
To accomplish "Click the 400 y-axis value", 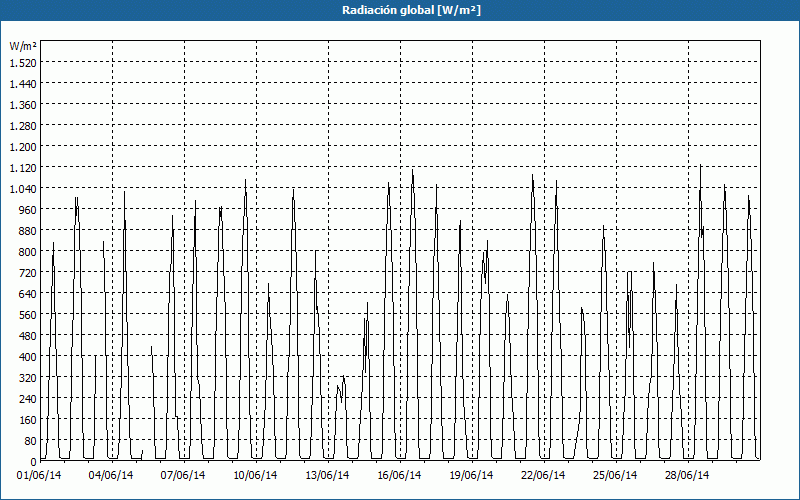I will pos(28,357).
